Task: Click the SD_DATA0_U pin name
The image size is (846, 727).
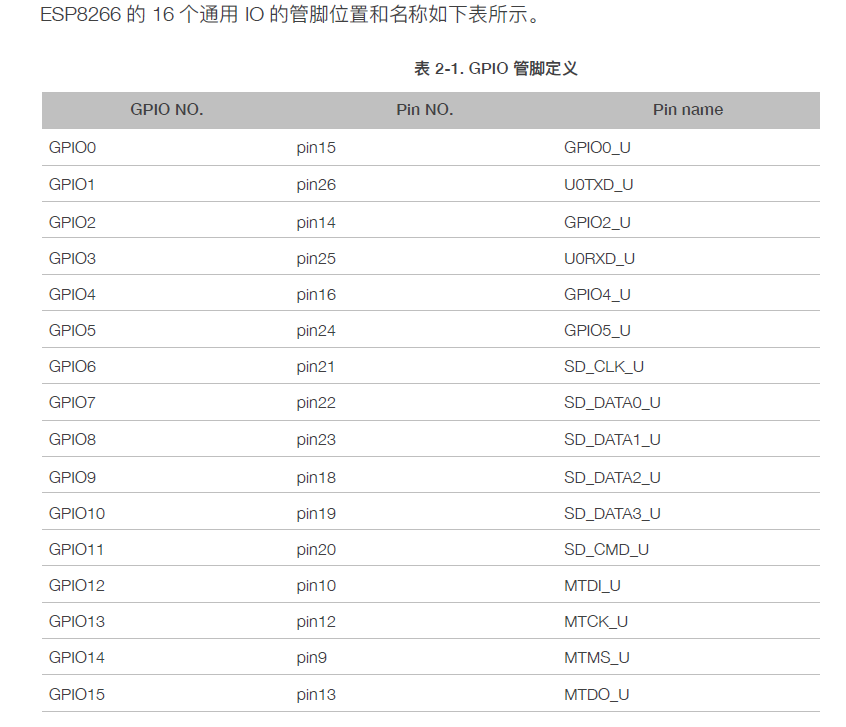Action: tap(612, 403)
